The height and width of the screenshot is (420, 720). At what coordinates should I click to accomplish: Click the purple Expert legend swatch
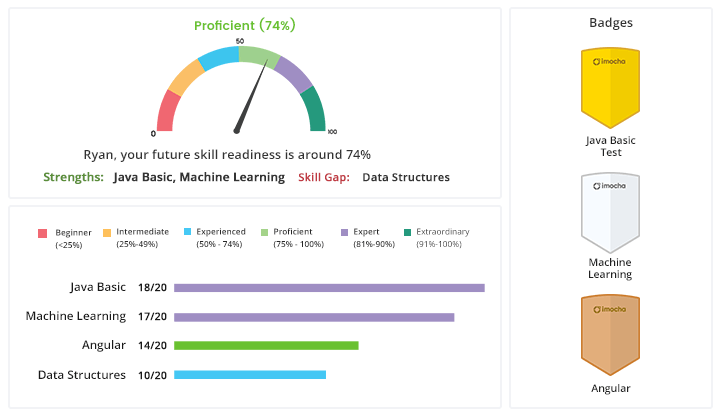344,233
